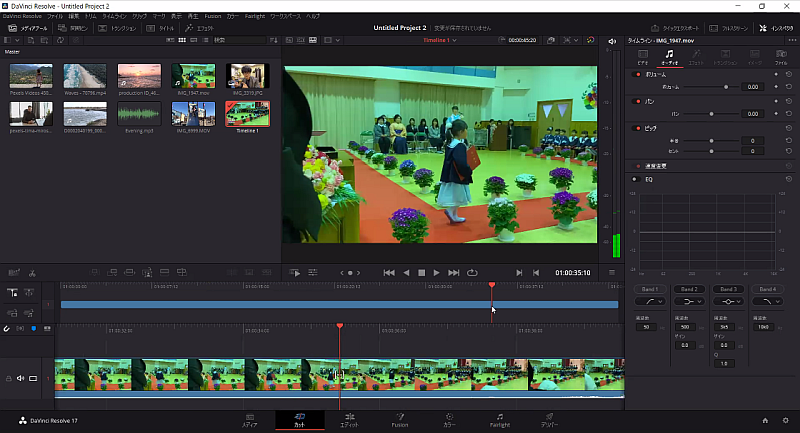Disable the Pan section toggle
Screen dimensions: 800x433
(x=637, y=101)
